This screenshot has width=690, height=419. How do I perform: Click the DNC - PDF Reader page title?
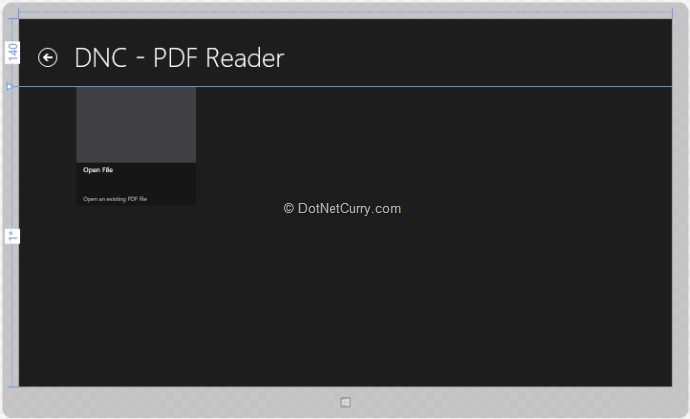179,58
